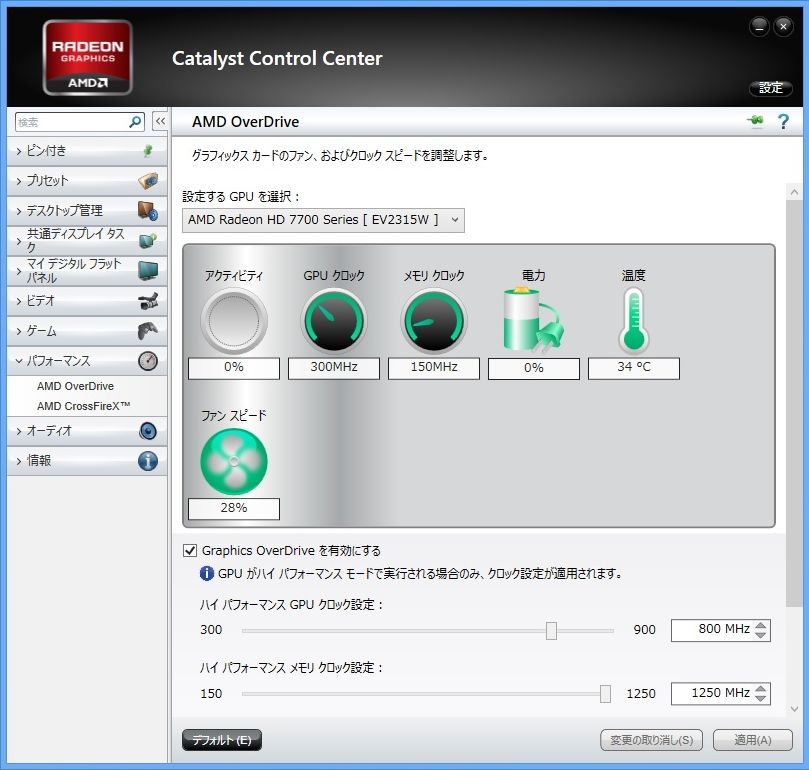The height and width of the screenshot is (770, 809).
Task: Click the 電力 battery power icon
Action: [533, 319]
